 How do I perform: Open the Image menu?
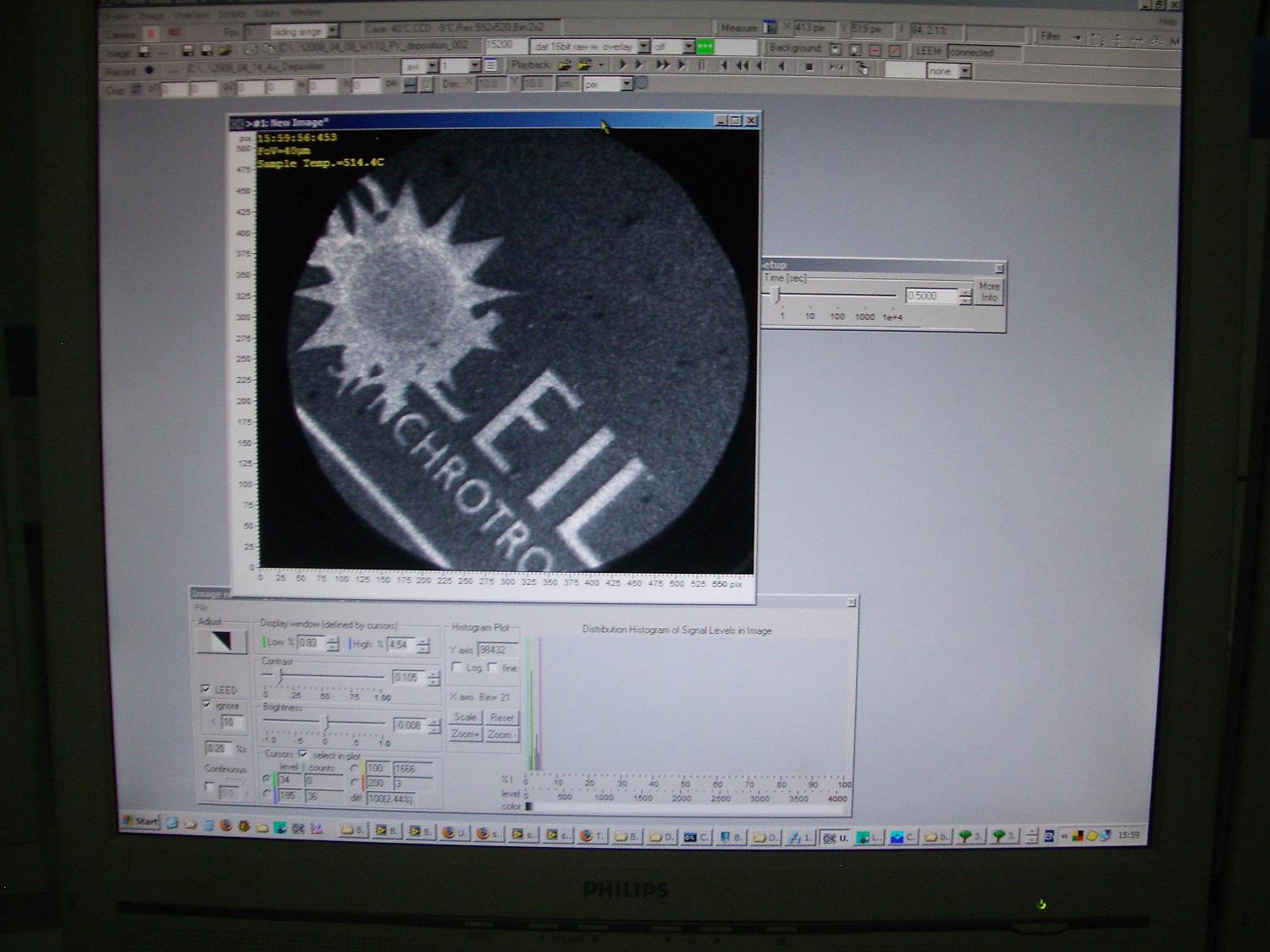click(150, 16)
